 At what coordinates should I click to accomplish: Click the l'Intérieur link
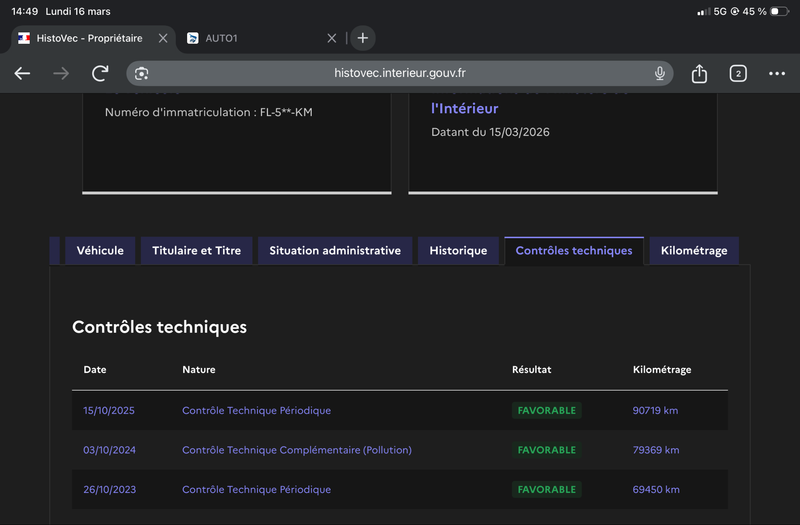pyautogui.click(x=464, y=108)
